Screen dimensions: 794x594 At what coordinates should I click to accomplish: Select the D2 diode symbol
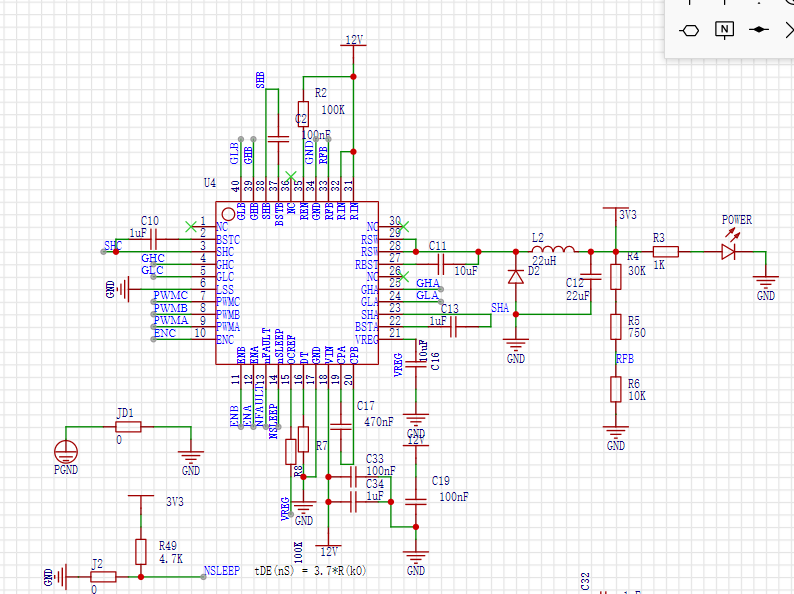coord(516,276)
